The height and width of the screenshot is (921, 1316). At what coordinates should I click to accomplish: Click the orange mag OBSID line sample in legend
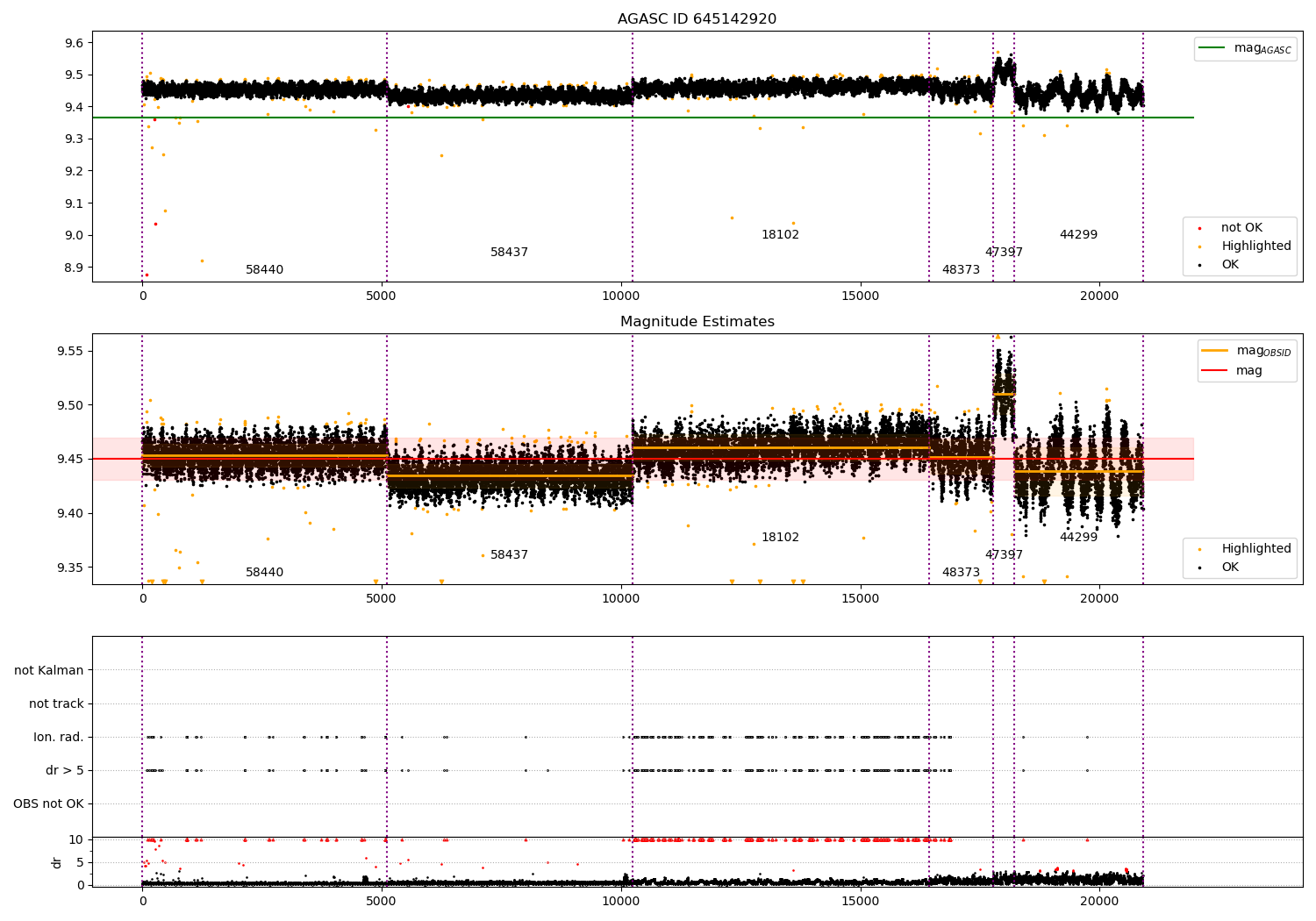(x=1215, y=351)
